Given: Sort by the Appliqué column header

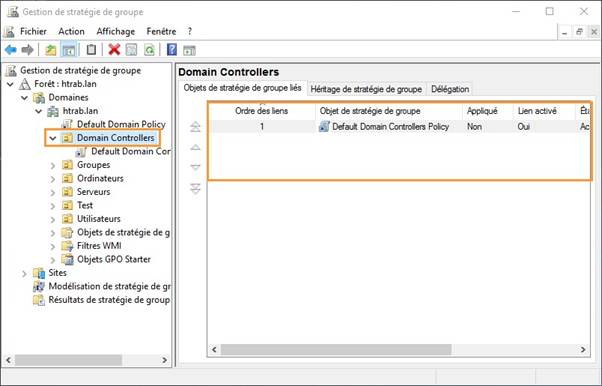Looking at the screenshot, I should [x=488, y=111].
